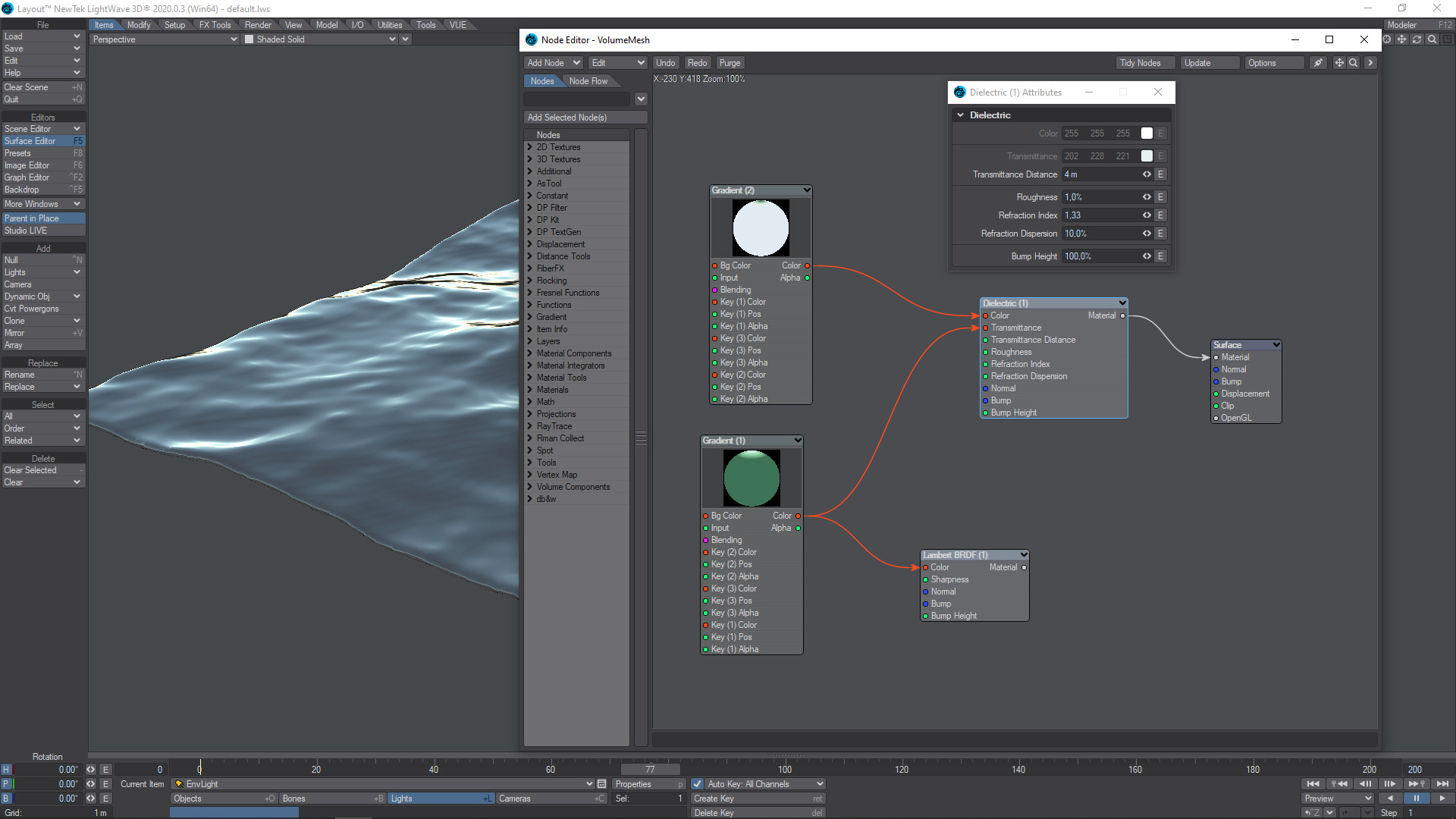The height and width of the screenshot is (819, 1456).
Task: Click the zoom magnifier in Node Editor toolbar
Action: (1354, 63)
